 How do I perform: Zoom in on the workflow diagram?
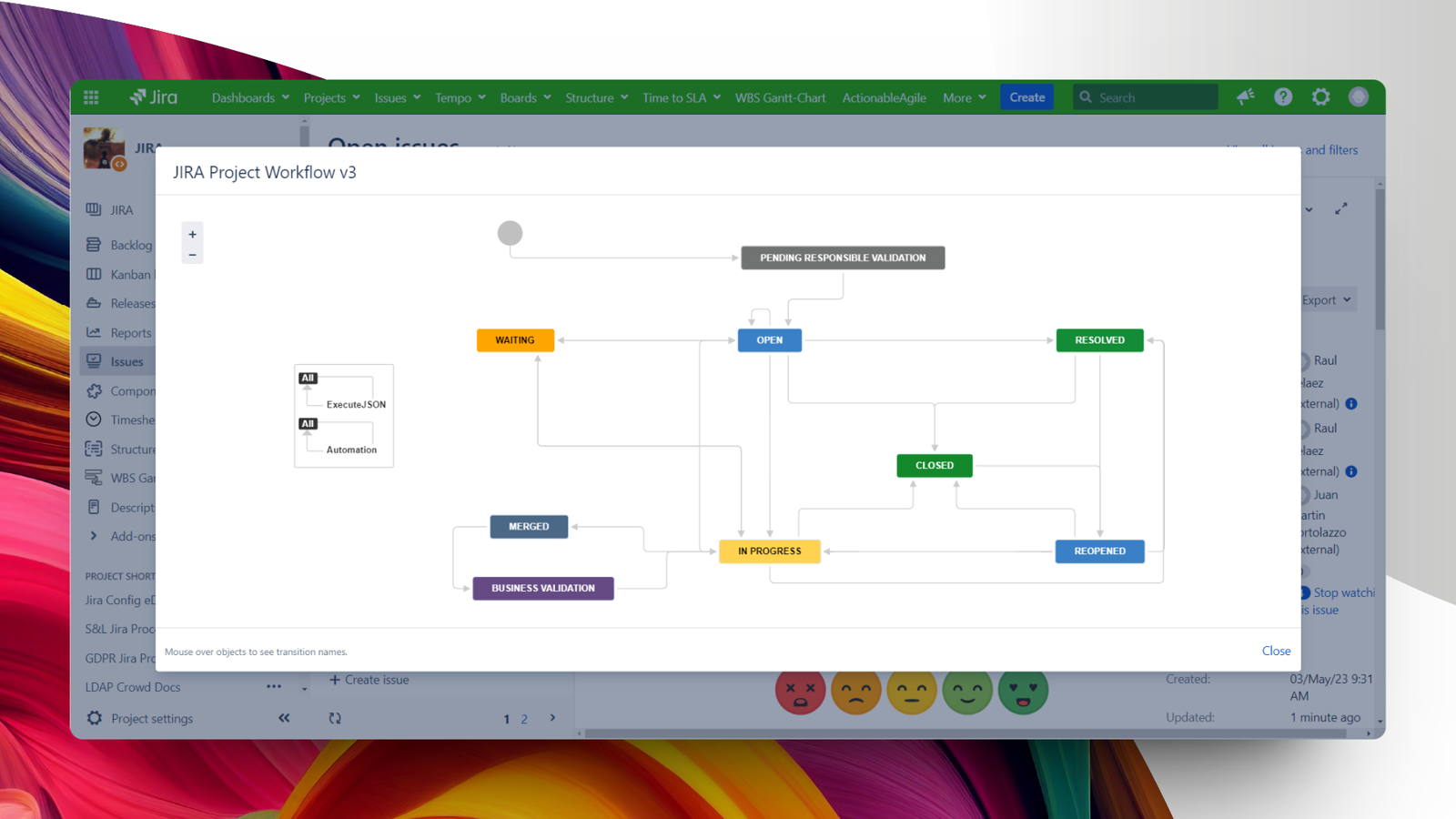pos(192,234)
